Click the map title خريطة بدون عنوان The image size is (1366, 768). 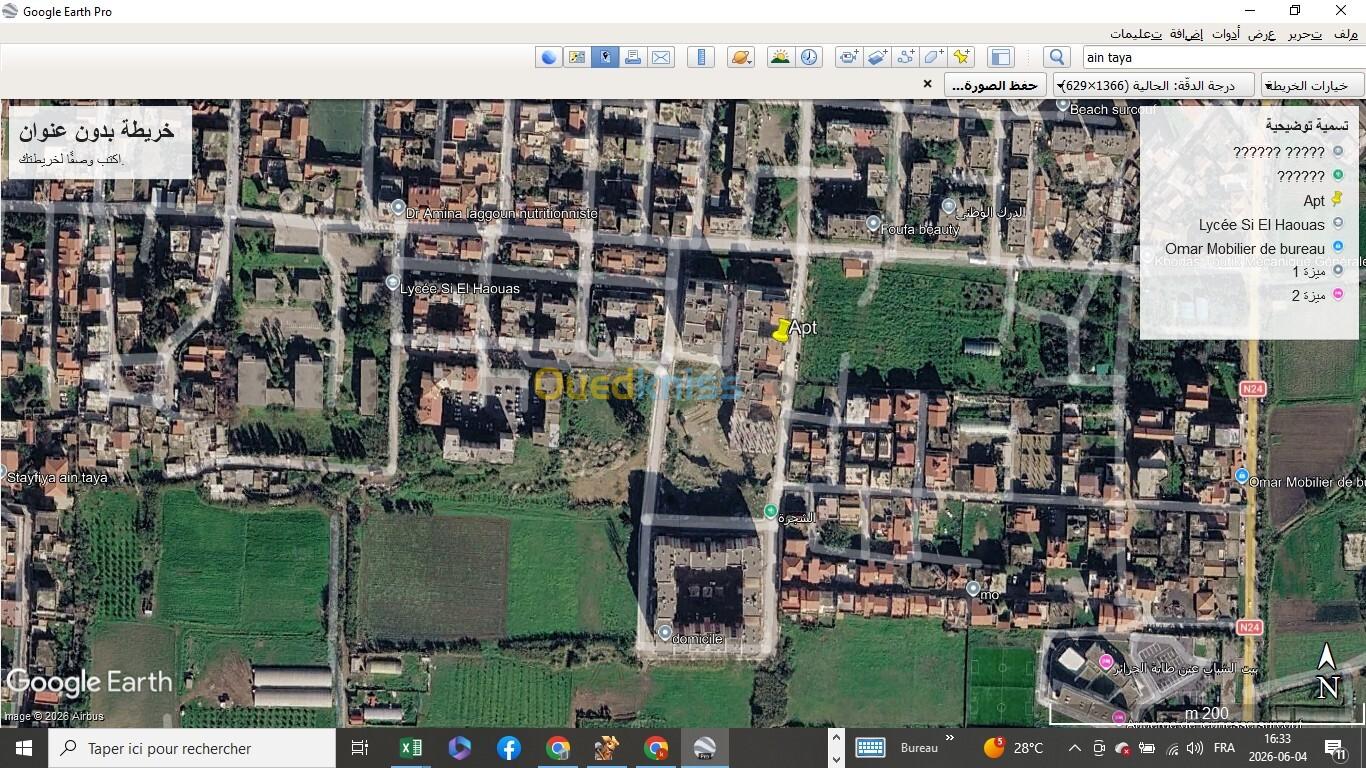pyautogui.click(x=97, y=130)
